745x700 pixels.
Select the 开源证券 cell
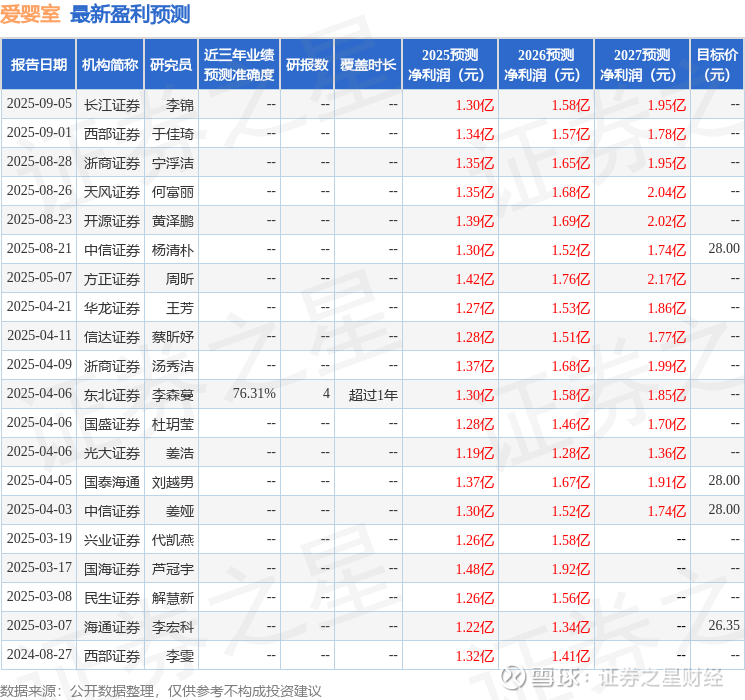[112, 221]
